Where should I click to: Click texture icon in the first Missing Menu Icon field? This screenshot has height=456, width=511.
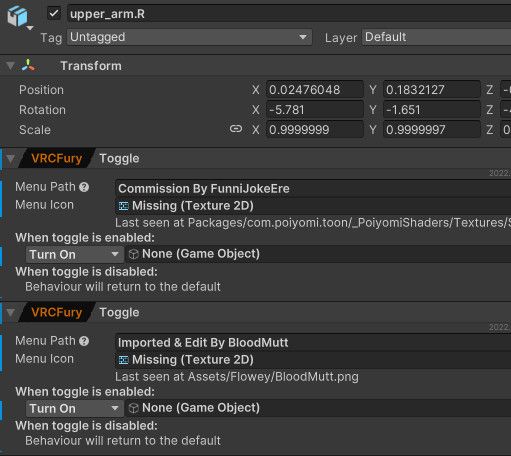pos(124,206)
